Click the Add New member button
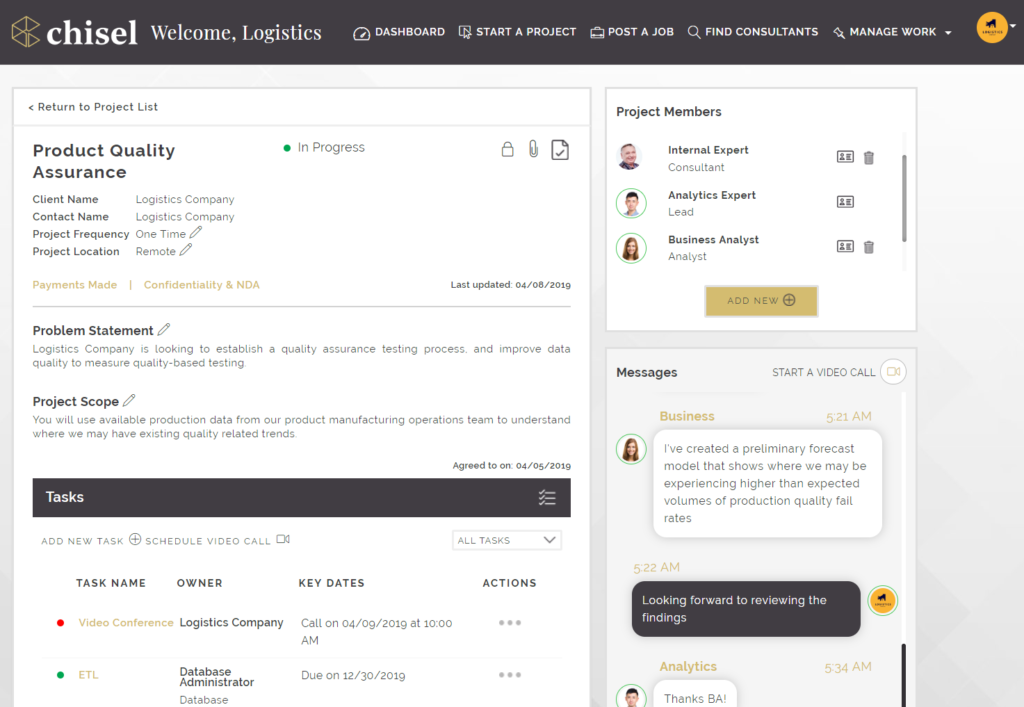The image size is (1024, 707). tap(761, 301)
